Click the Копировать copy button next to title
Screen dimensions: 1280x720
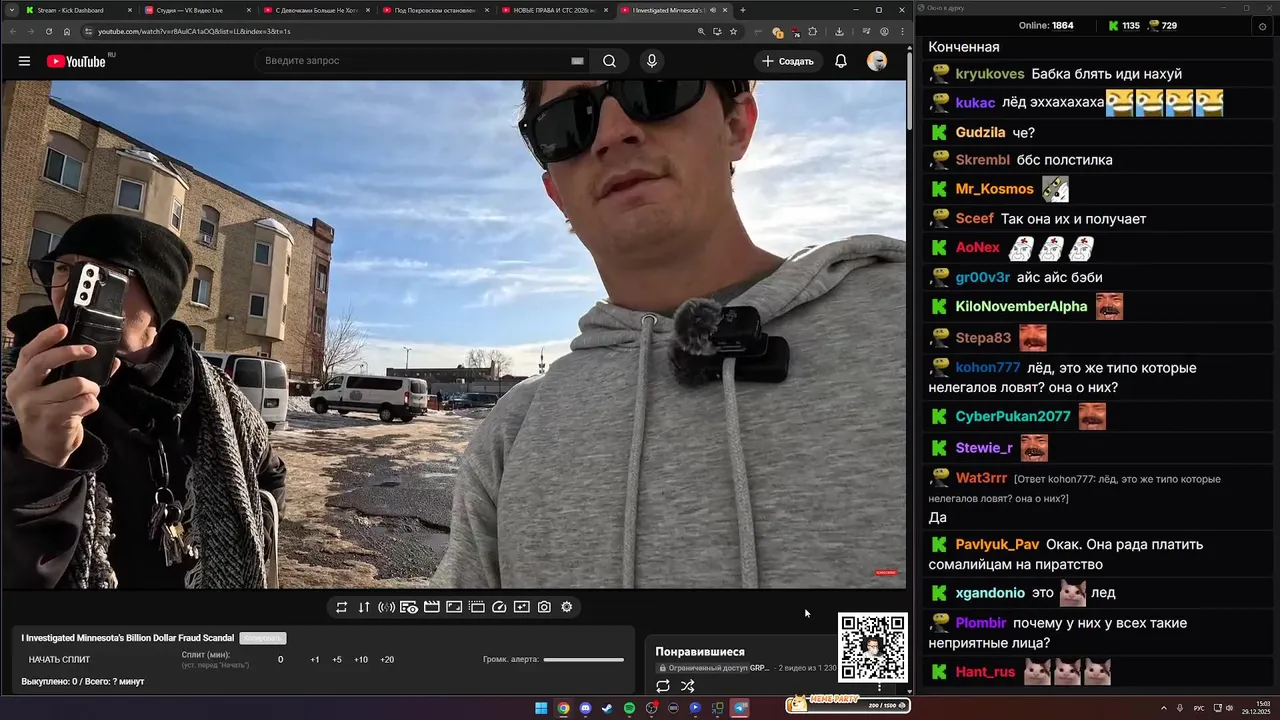tap(262, 638)
